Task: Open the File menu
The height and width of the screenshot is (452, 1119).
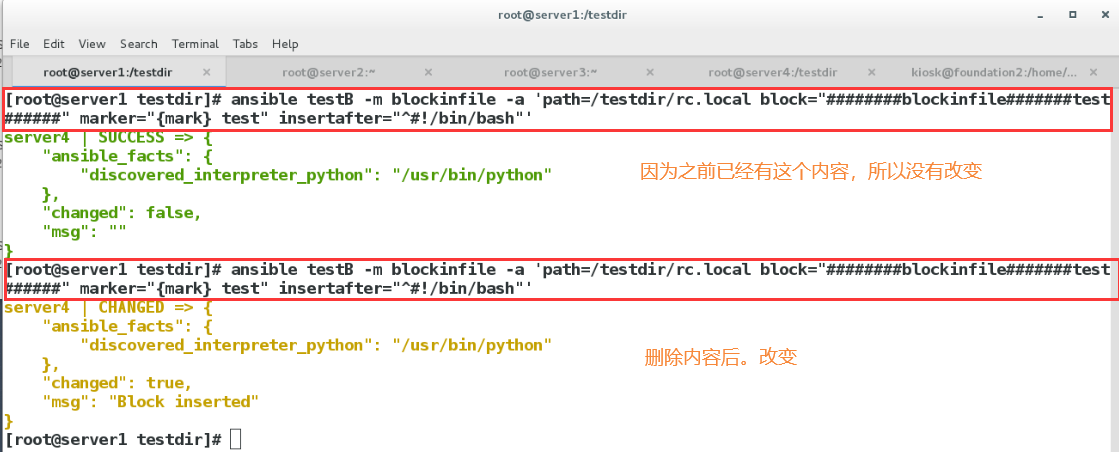Action: [19, 44]
